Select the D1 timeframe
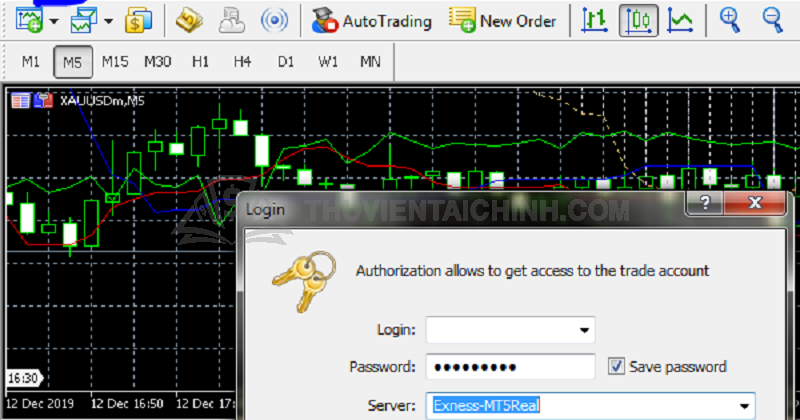 pyautogui.click(x=285, y=62)
